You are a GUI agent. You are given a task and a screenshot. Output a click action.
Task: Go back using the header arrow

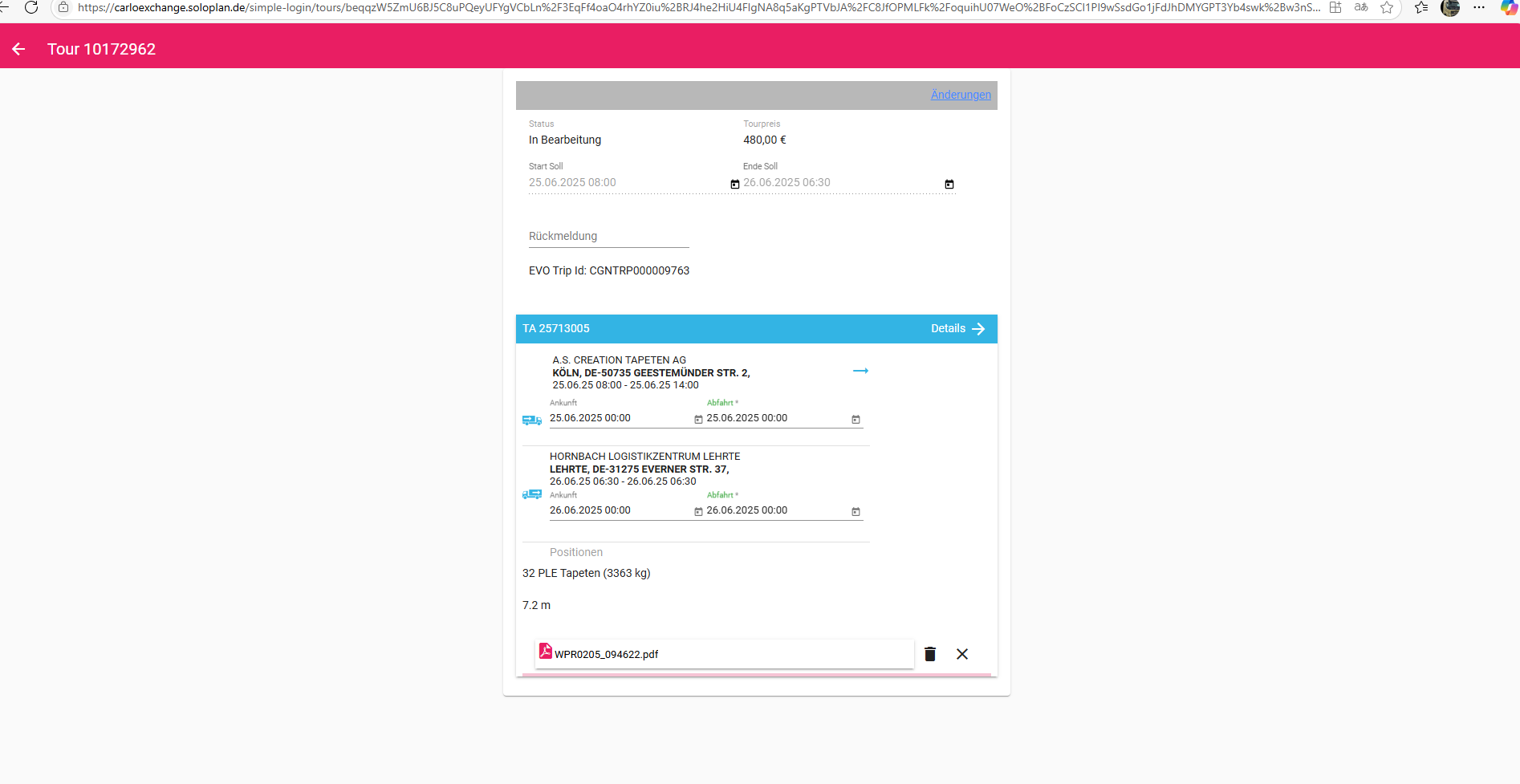18,49
